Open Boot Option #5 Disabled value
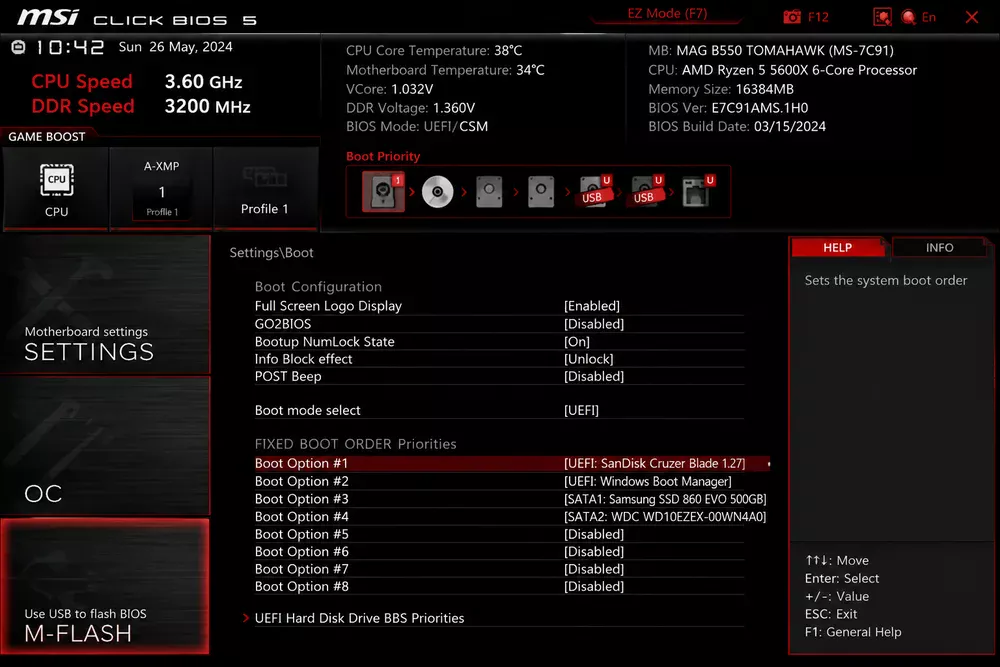Viewport: 1000px width, 667px height. (594, 534)
